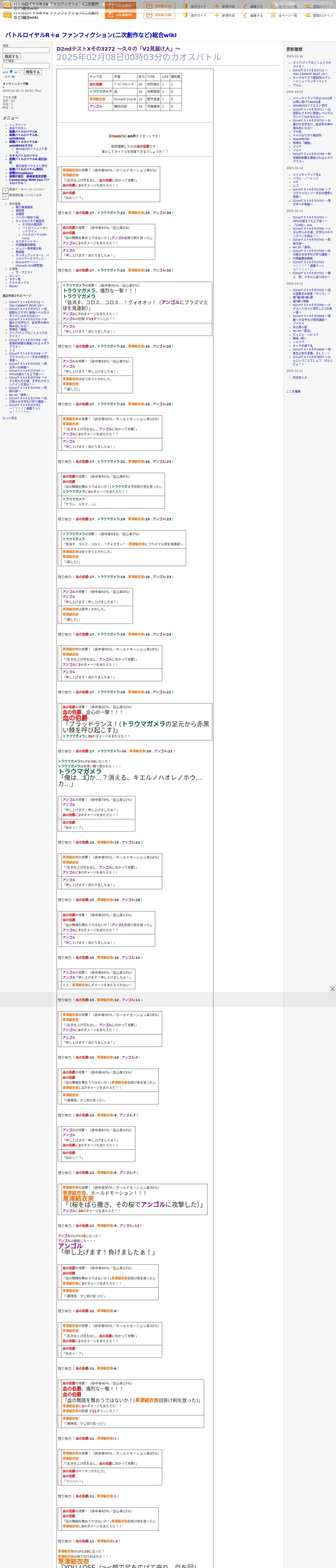
Task: Open 変幻自在リクエスト受付 in the left menu
Action: [31, 166]
